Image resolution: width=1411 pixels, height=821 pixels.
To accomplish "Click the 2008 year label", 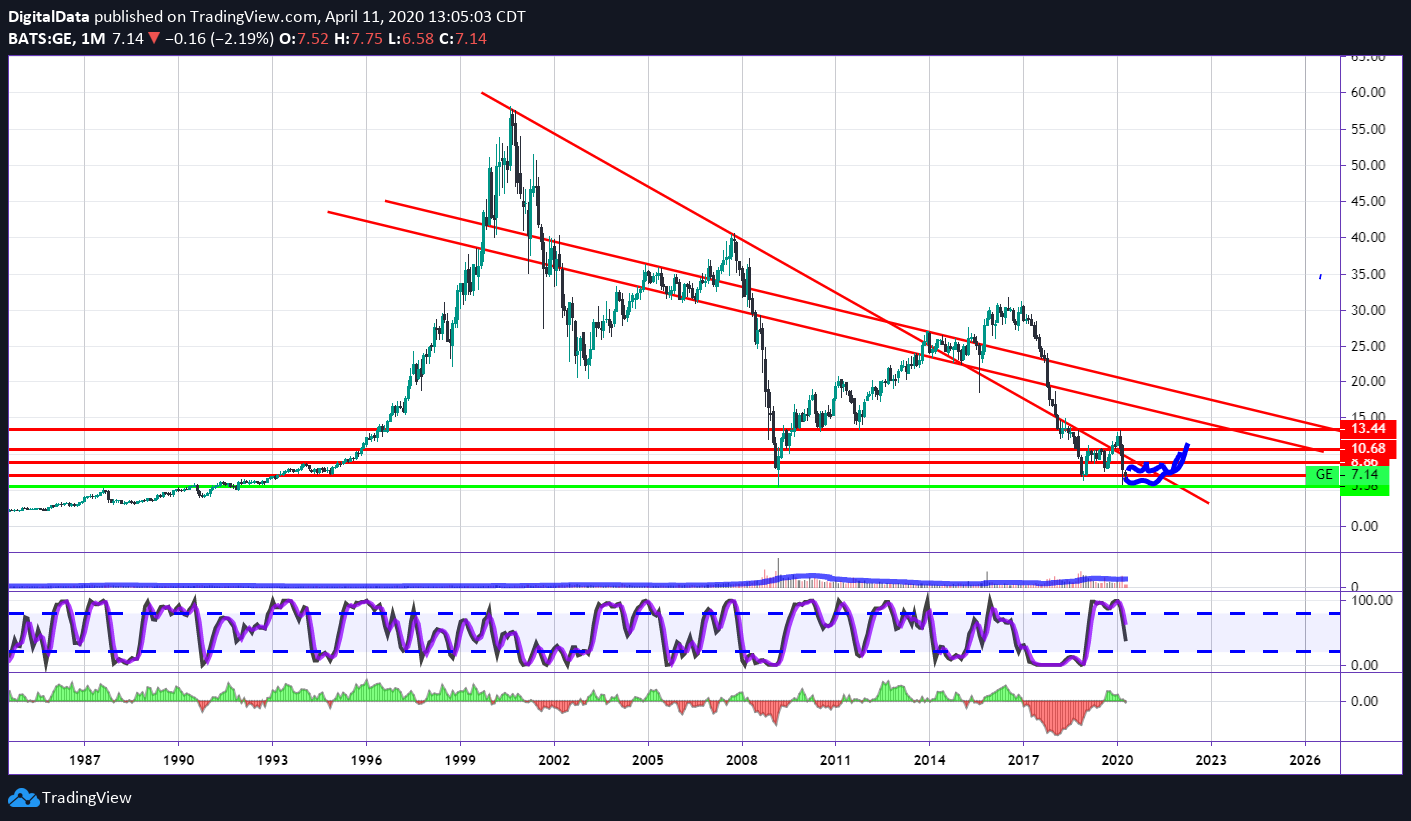I will pos(742,759).
